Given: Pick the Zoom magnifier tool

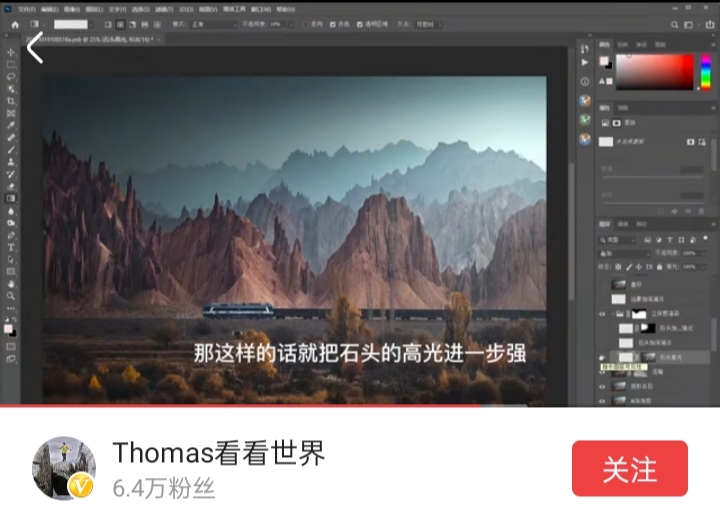Looking at the screenshot, I should tap(11, 296).
